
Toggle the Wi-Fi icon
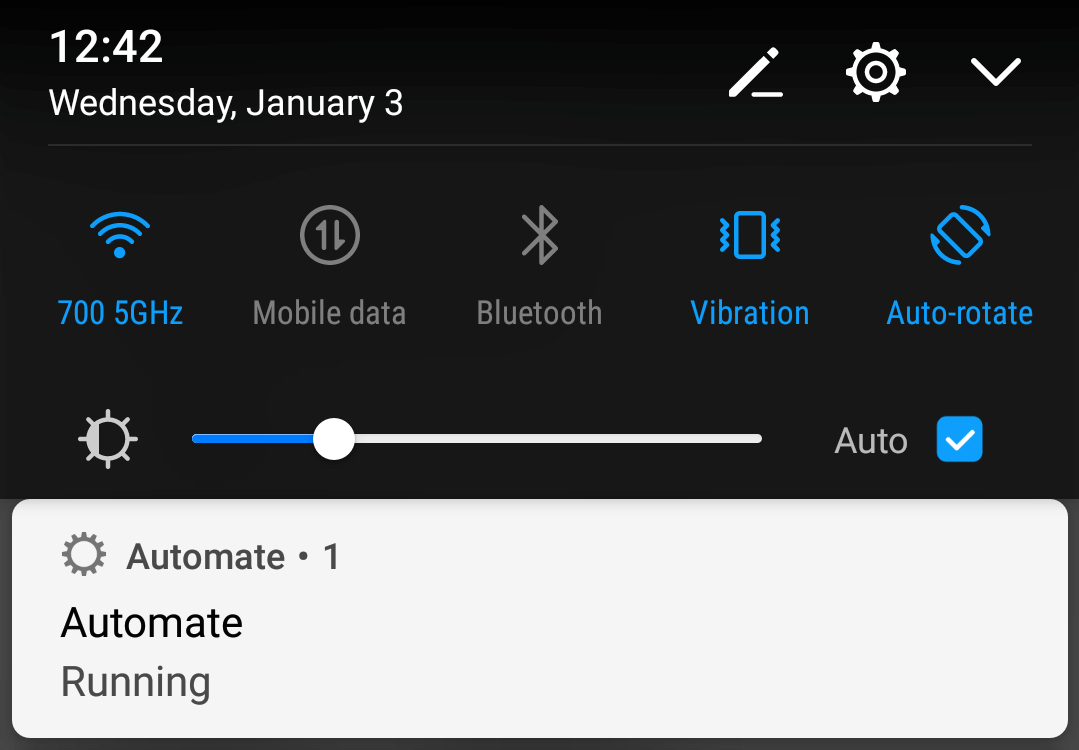coord(120,235)
